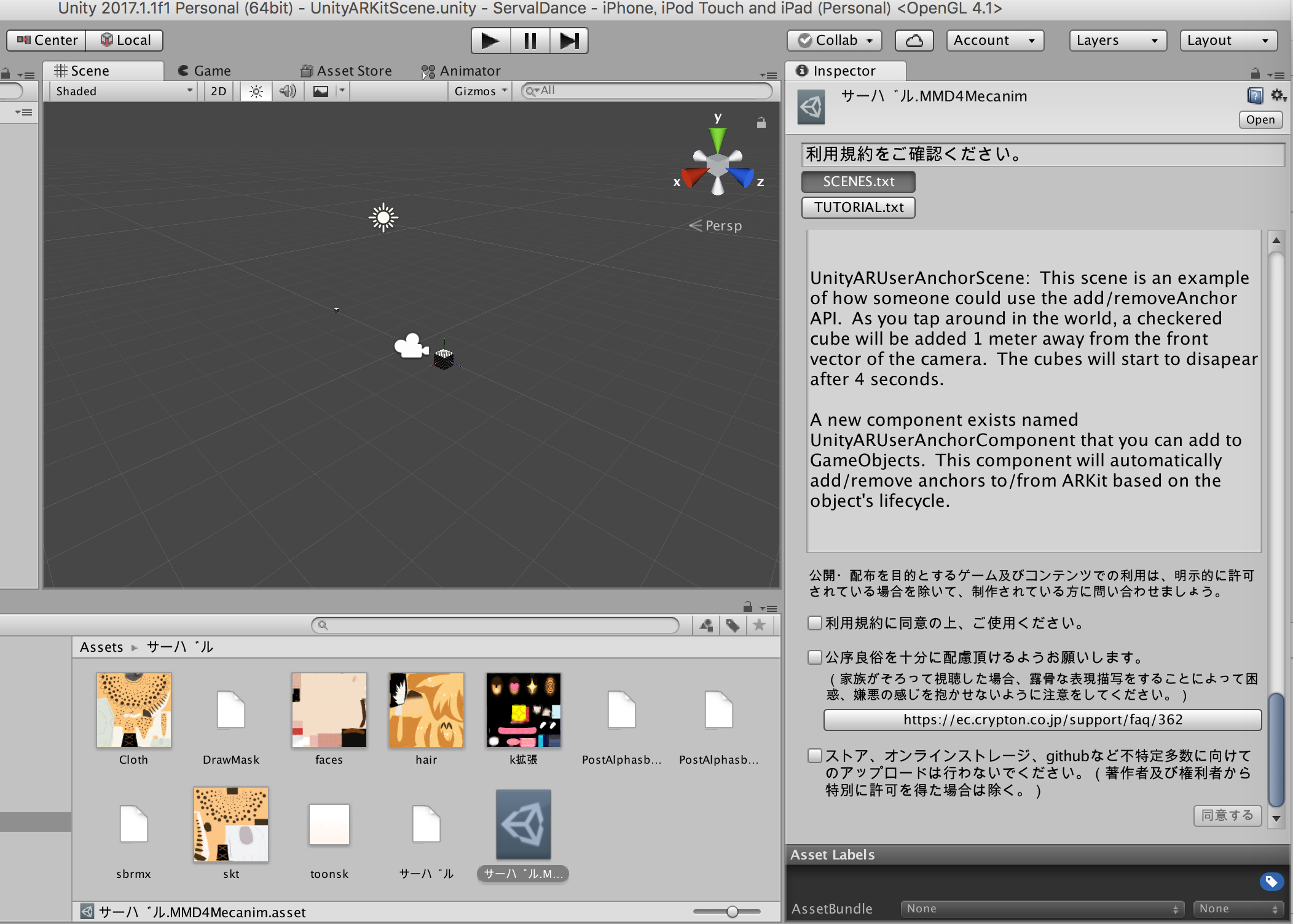Check the ストア upload restriction checkbox
This screenshot has height=924, width=1293.
(815, 756)
